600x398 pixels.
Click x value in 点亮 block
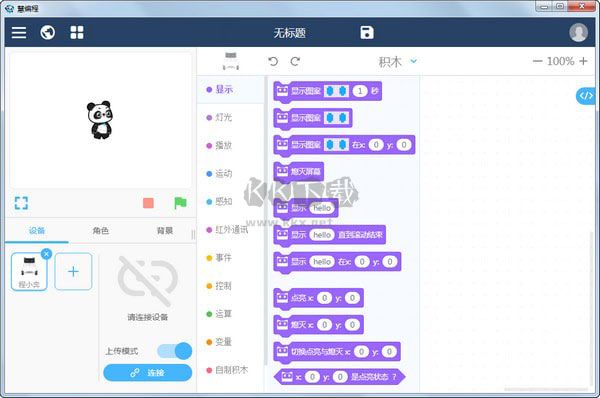click(x=324, y=298)
